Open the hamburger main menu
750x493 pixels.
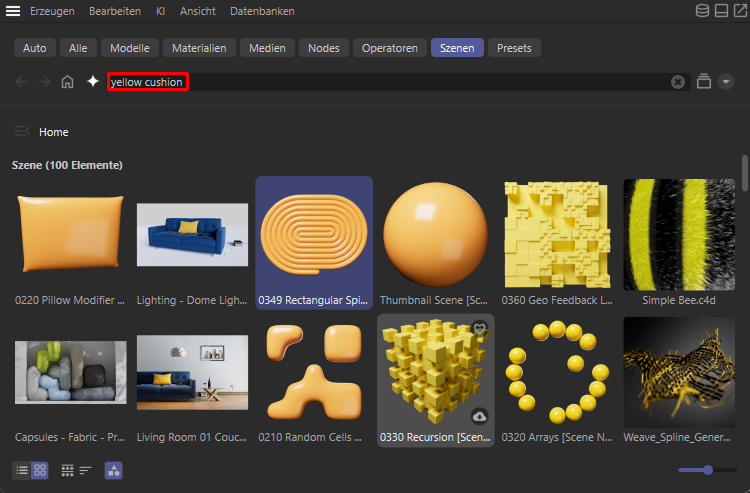(x=13, y=11)
